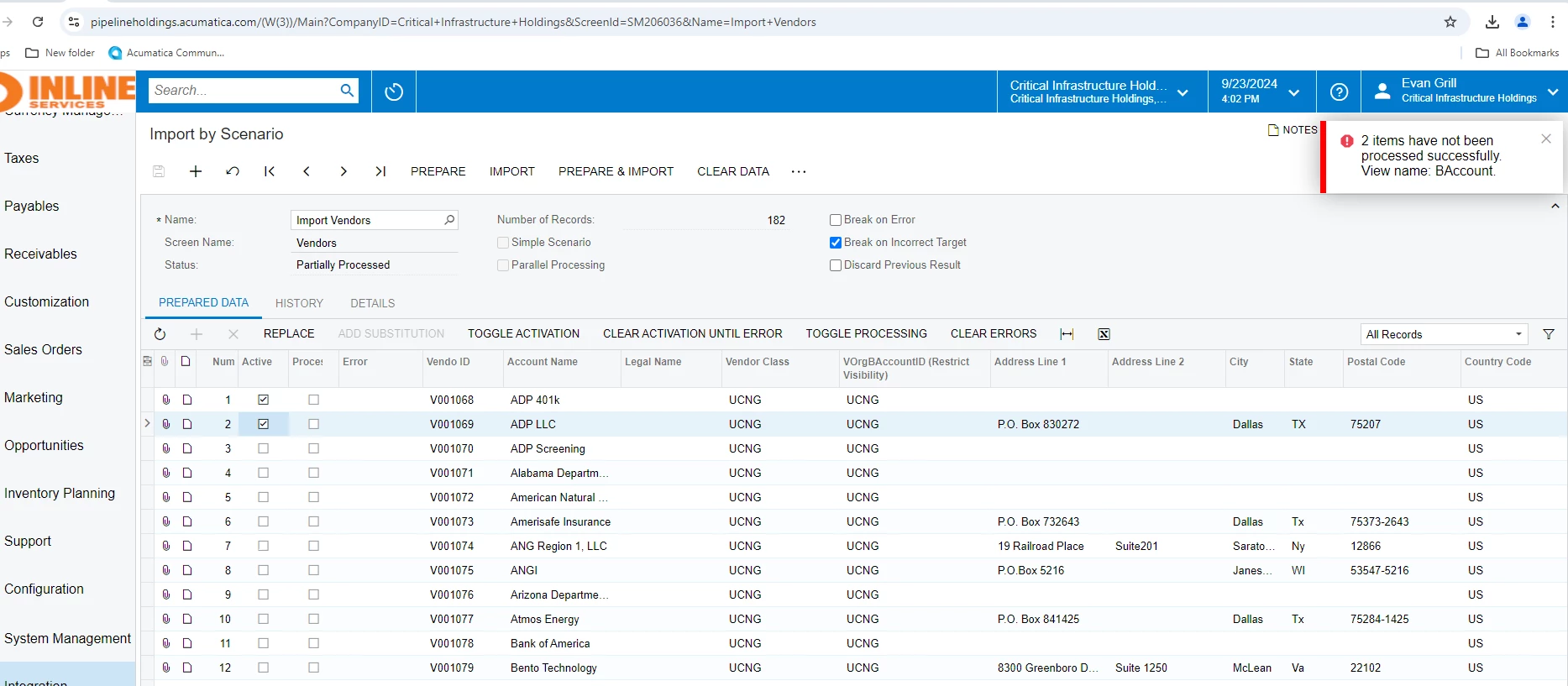Screen dimensions: 1568x686
Task: Click the browser reload icon
Action: click(x=38, y=22)
